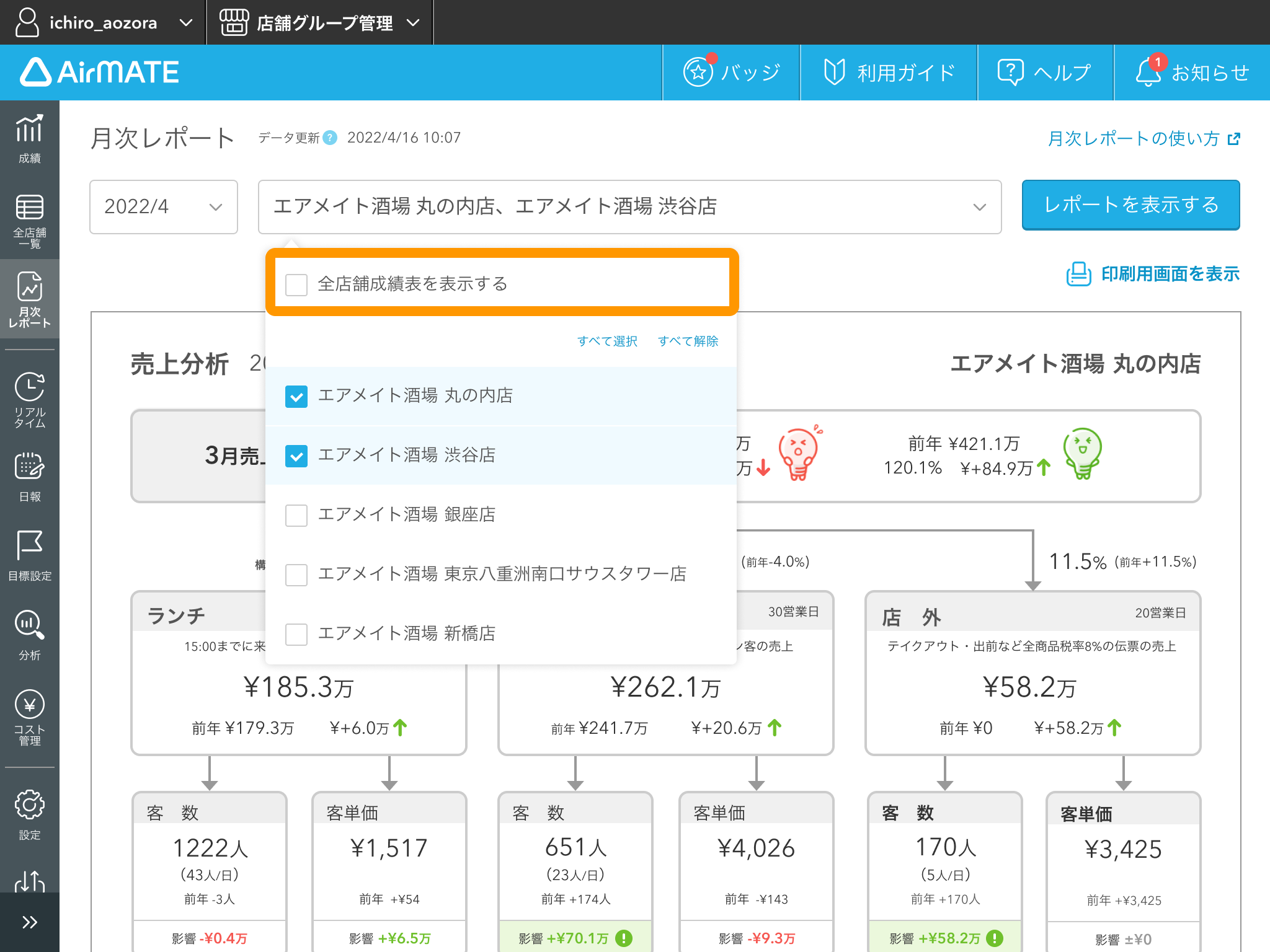Image resolution: width=1270 pixels, height=952 pixels.
Task: Click the ¥58.2万 takeout sales value
Action: coord(1029,687)
